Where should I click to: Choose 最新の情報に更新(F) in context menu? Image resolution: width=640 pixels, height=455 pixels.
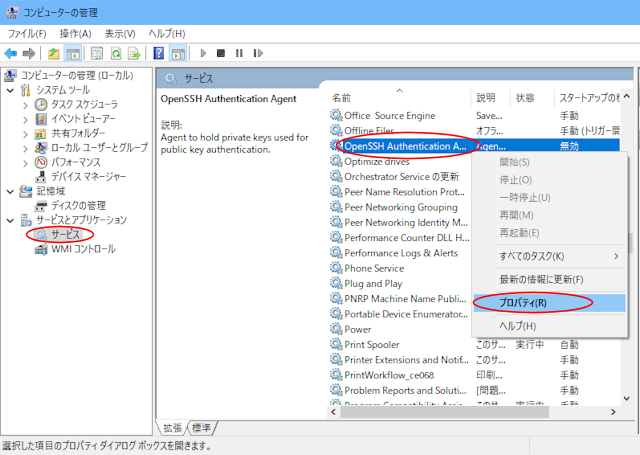(549, 280)
